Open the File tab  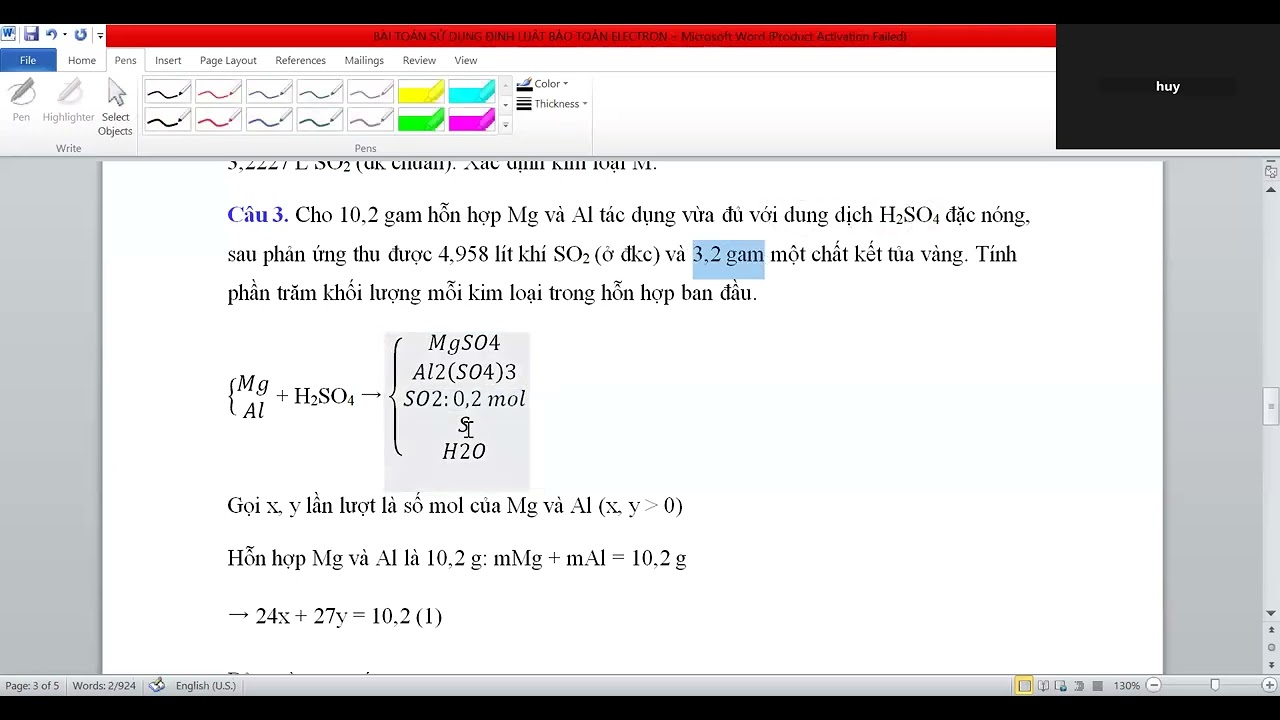coord(28,60)
